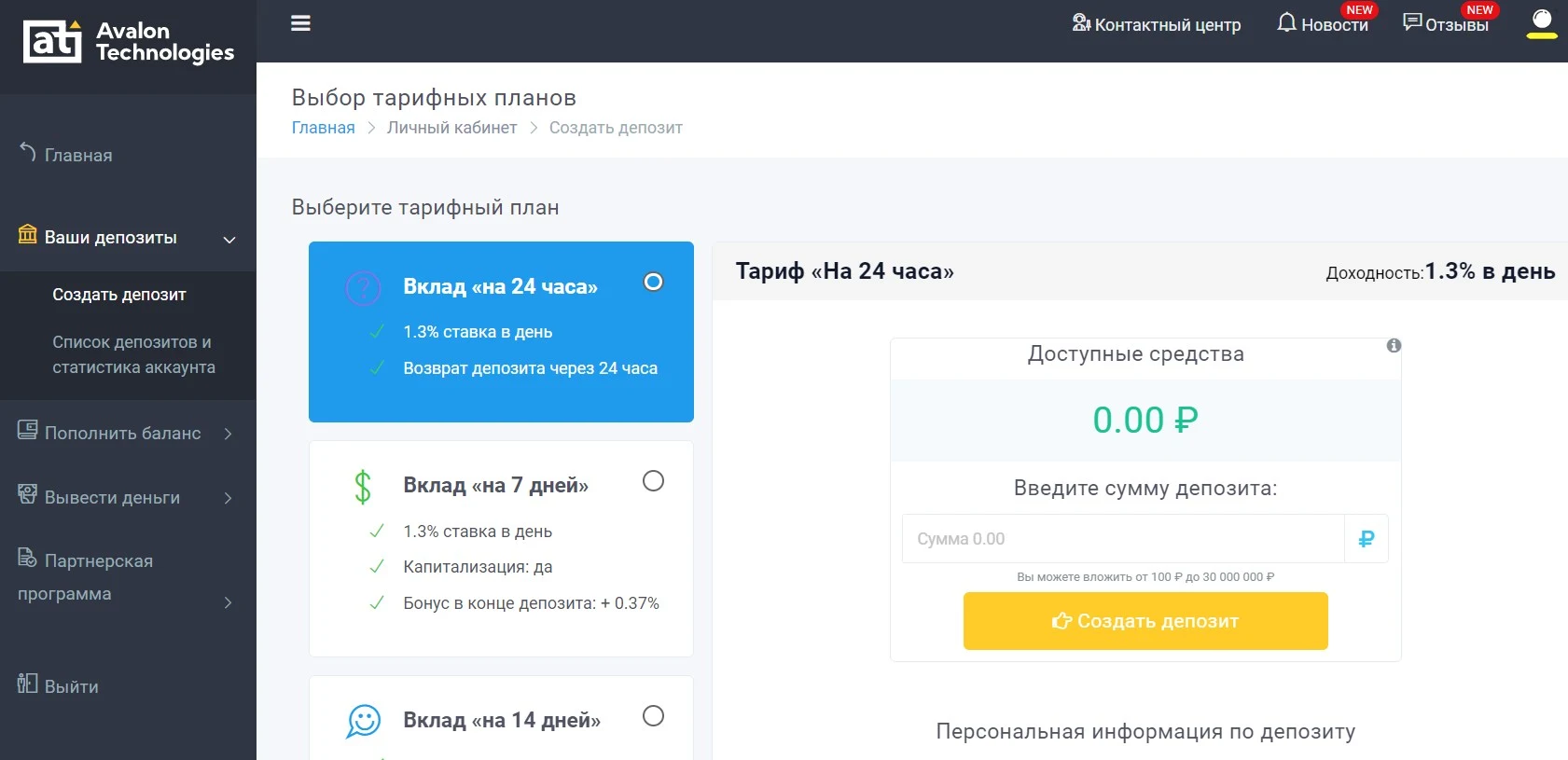Click the bank icon beside Ваши депозиты
1568x760 pixels.
(28, 234)
